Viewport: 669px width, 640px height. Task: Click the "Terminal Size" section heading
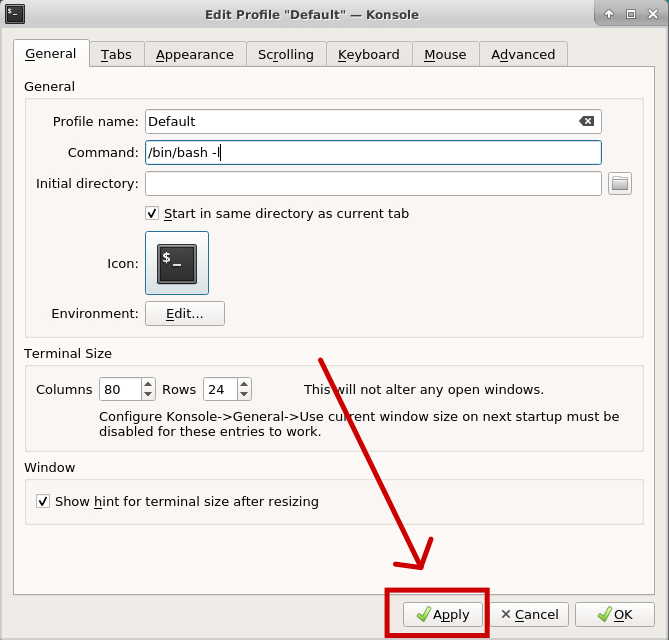point(68,353)
